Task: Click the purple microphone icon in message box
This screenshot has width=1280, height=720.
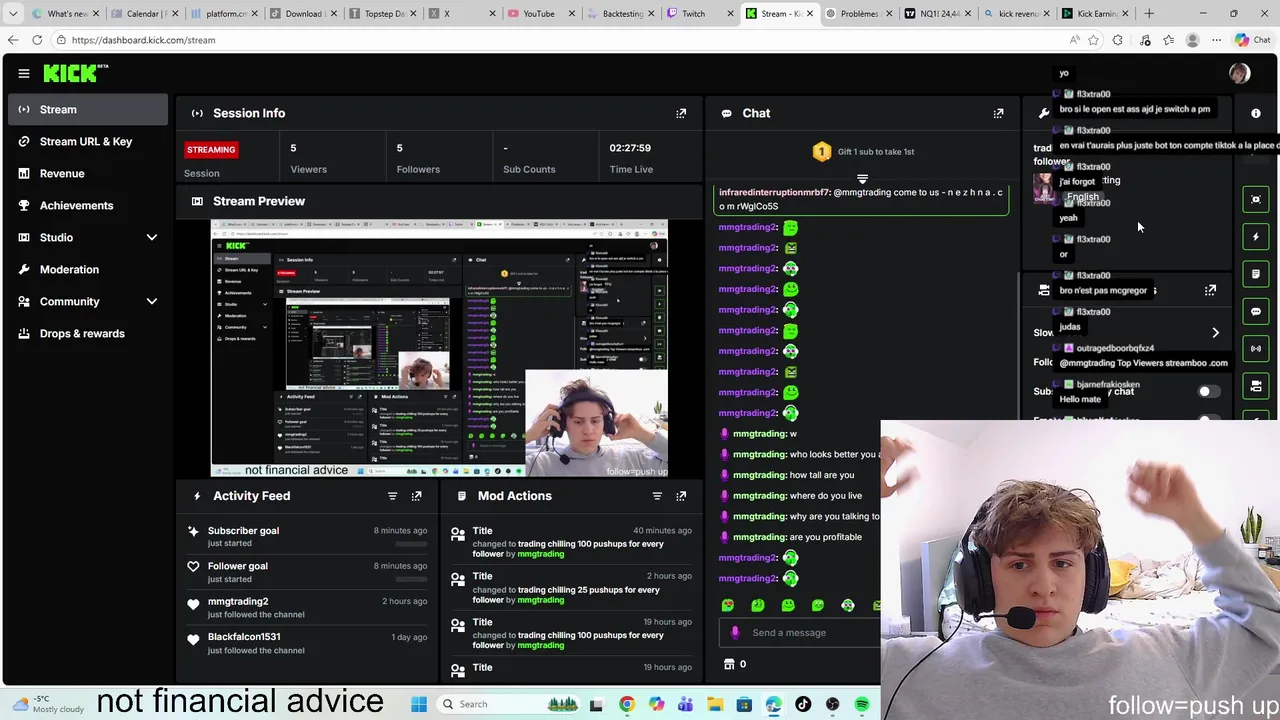Action: point(735,632)
